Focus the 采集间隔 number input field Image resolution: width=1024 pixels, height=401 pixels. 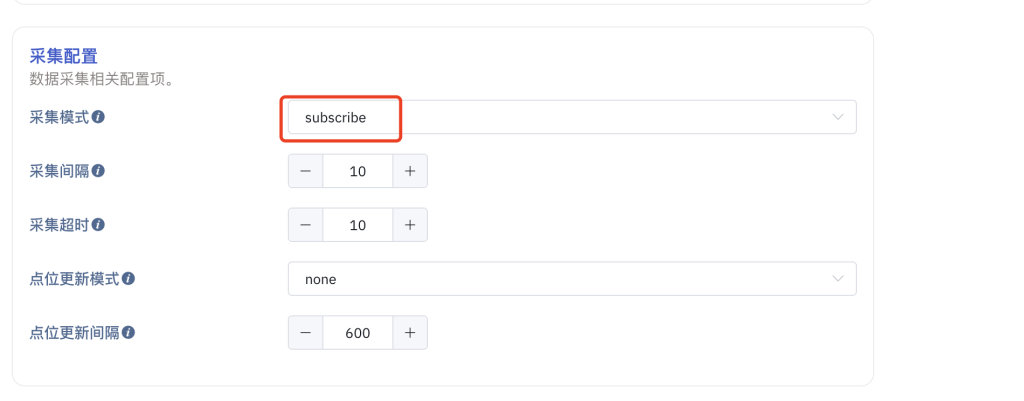pos(358,171)
